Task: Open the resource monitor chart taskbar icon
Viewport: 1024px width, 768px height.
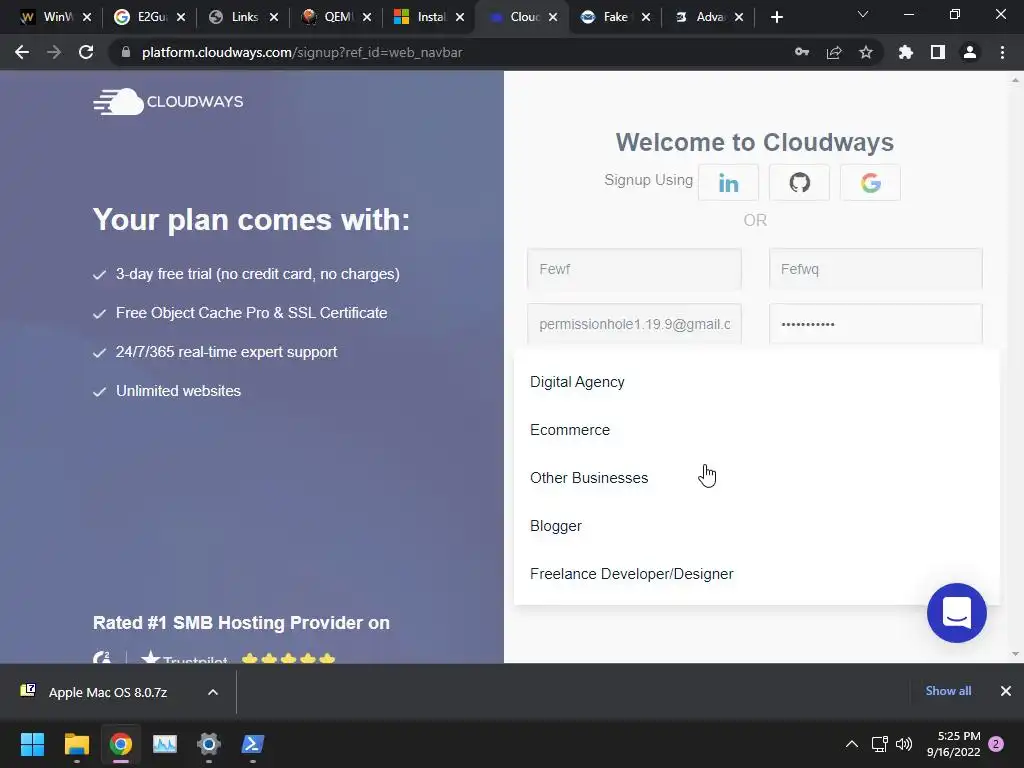Action: 165,744
